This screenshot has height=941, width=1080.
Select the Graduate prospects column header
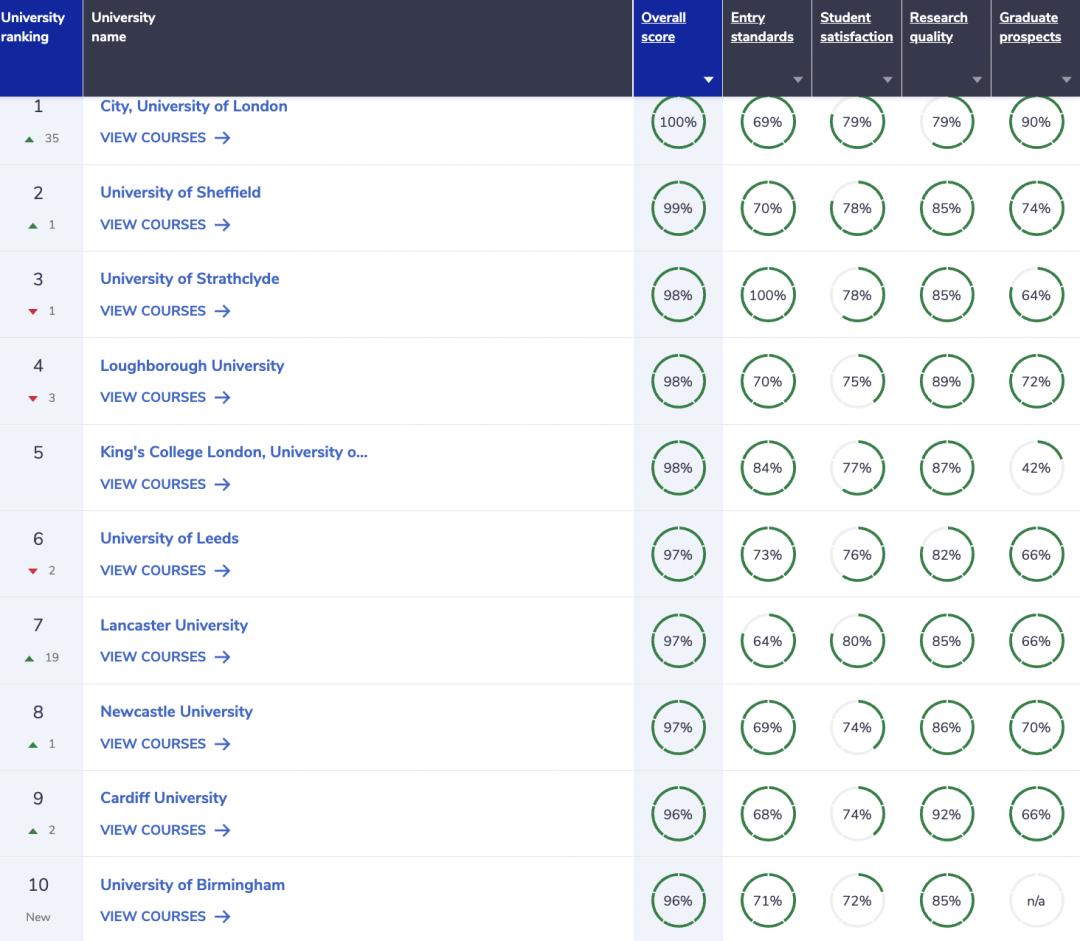click(1029, 27)
